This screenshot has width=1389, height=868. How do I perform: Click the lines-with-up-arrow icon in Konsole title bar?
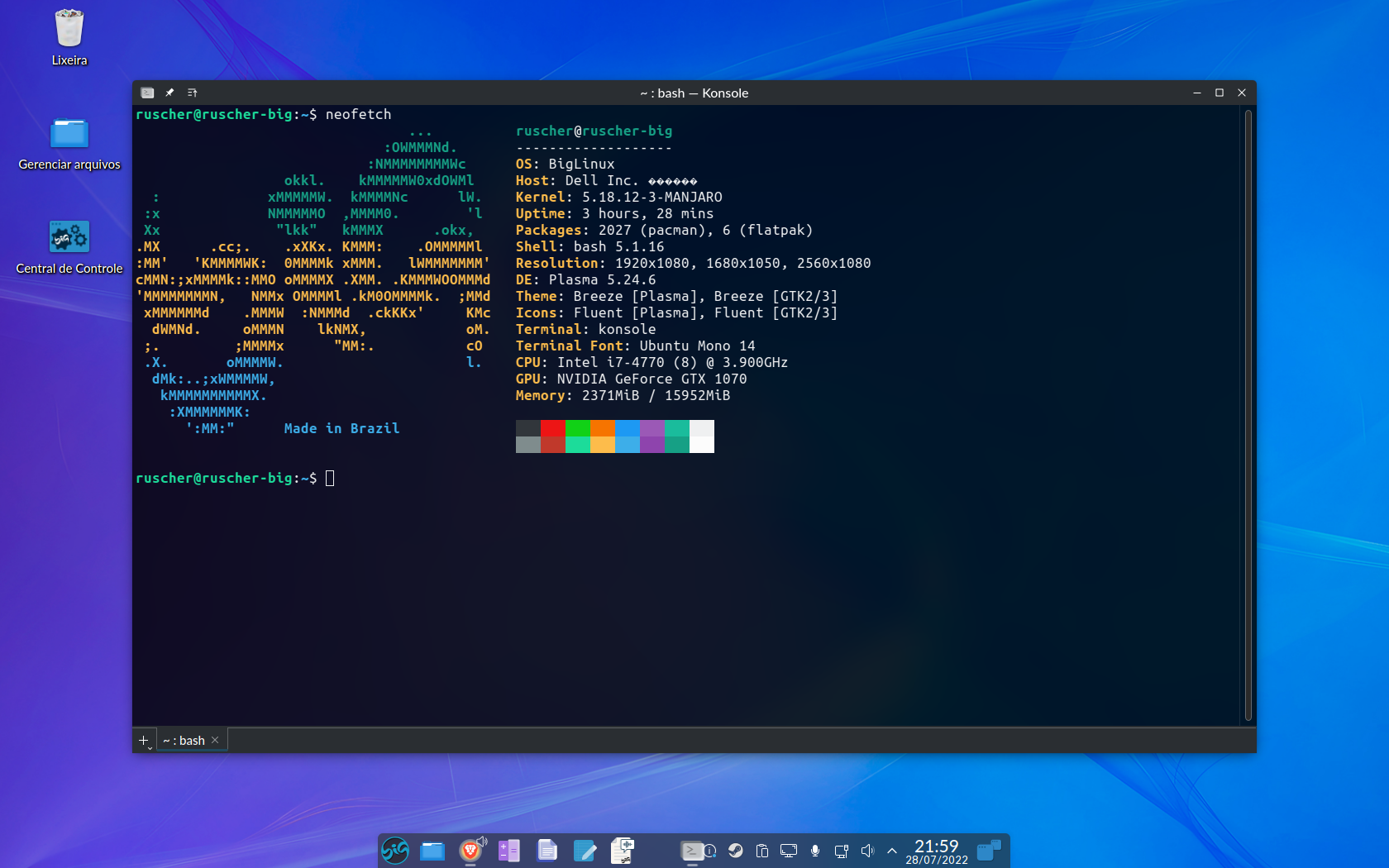[192, 93]
